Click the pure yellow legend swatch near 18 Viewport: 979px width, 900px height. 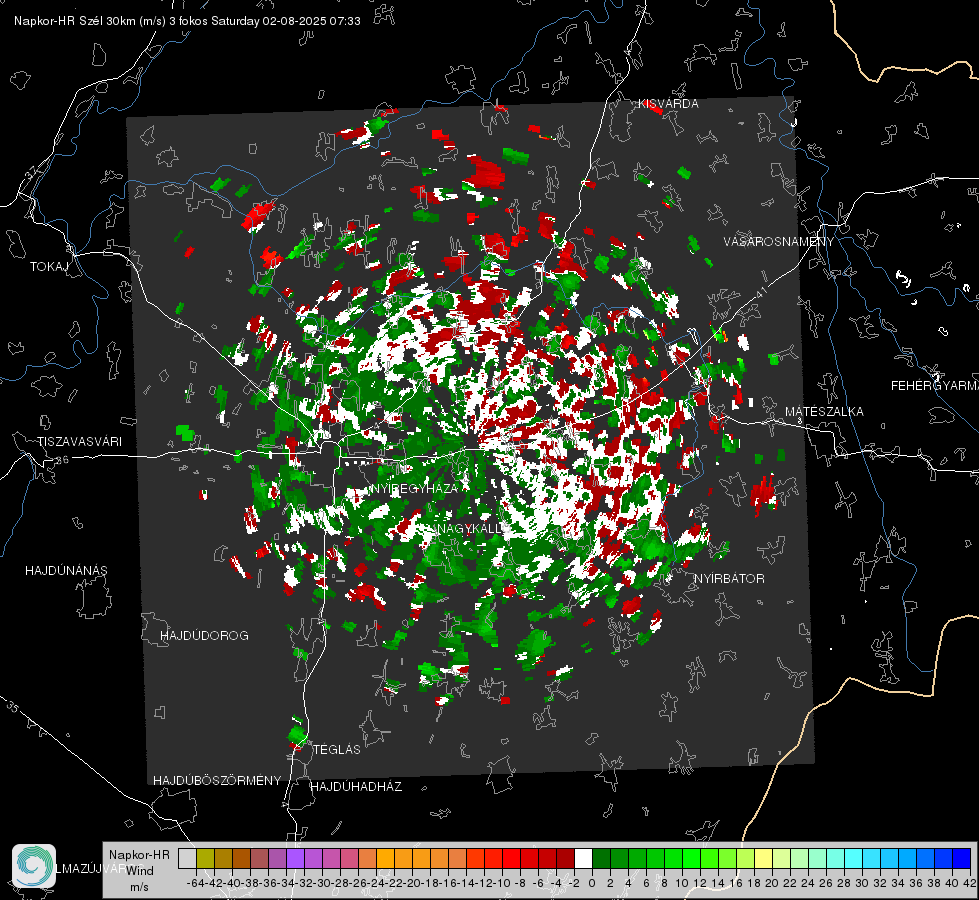tap(763, 858)
